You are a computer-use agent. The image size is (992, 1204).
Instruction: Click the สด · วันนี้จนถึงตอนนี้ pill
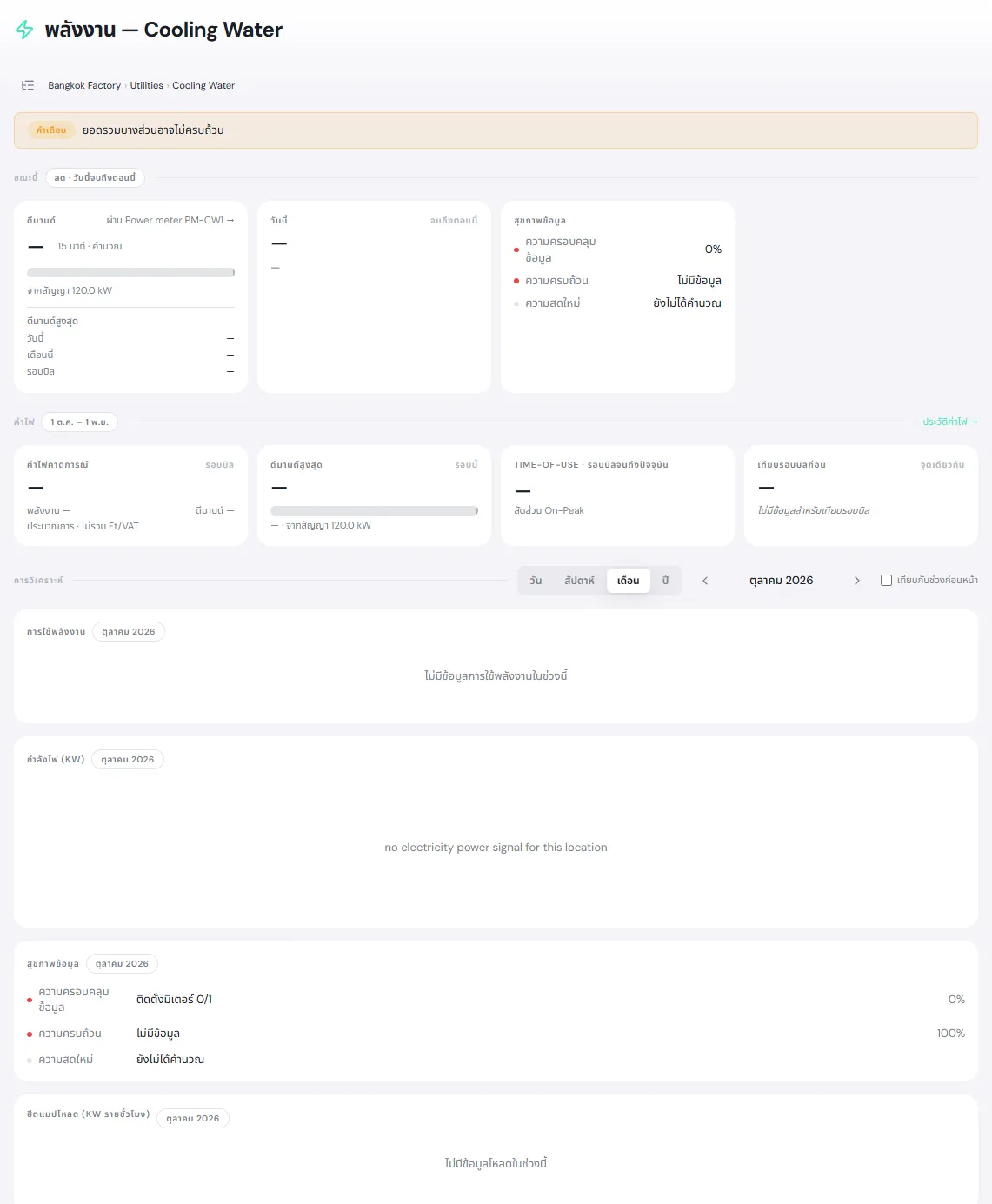pos(95,178)
